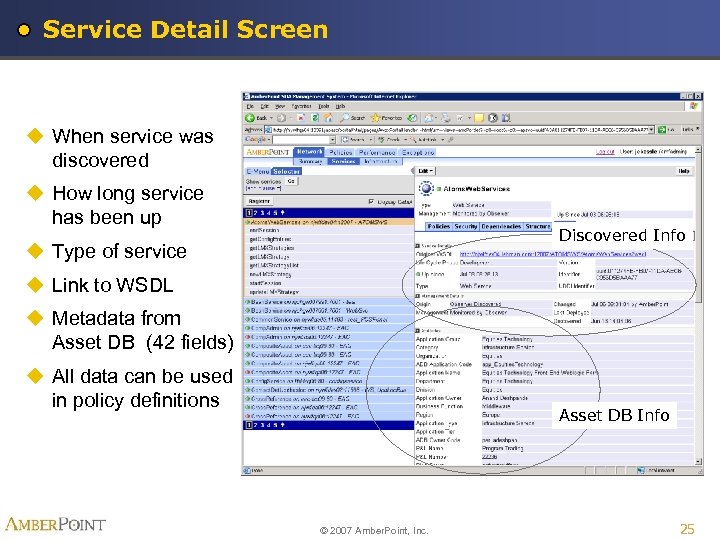Open the Favorites menu in Internet Explorer

pos(301,106)
